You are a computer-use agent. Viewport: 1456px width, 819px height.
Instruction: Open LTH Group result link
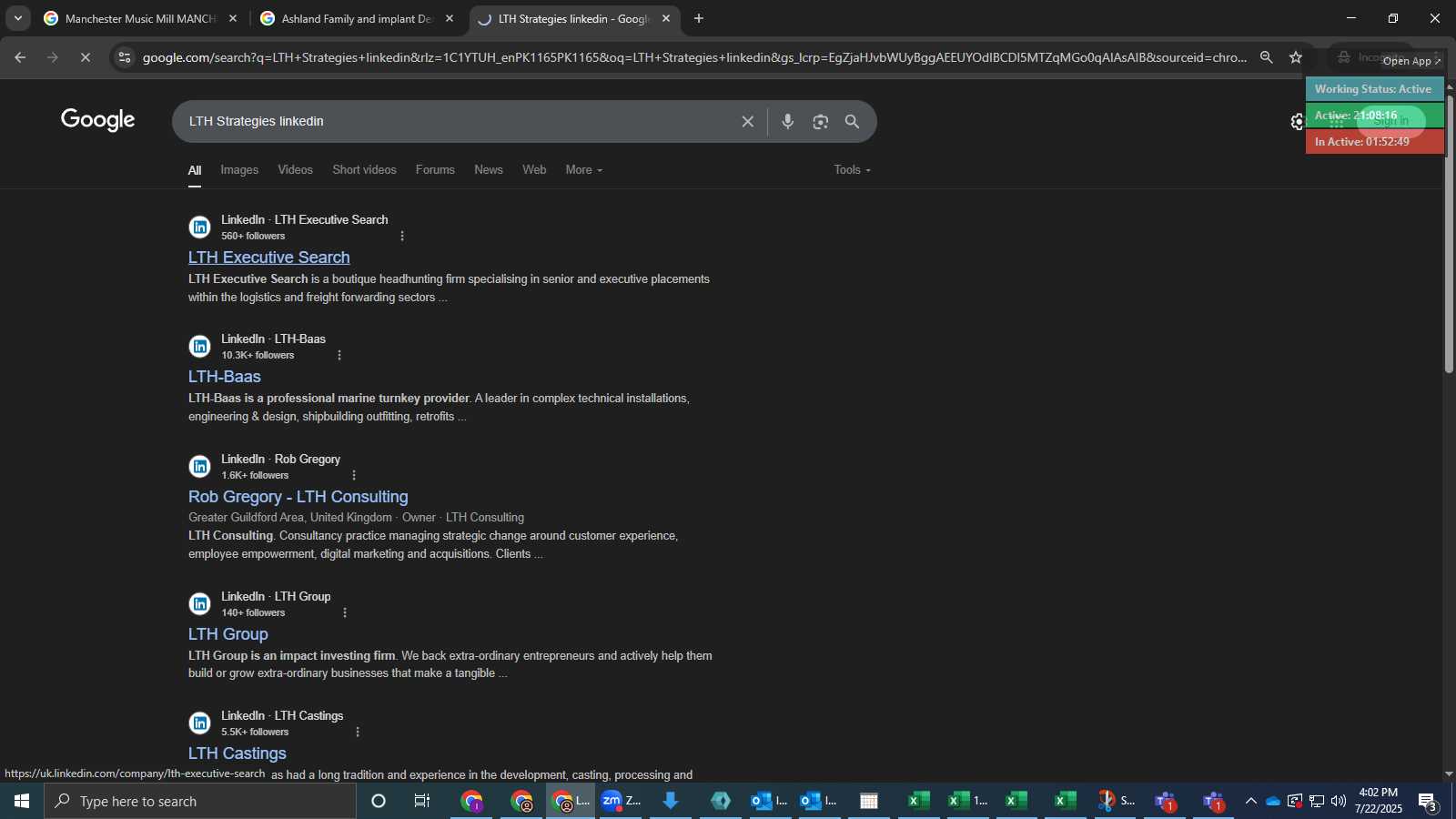coord(228,634)
